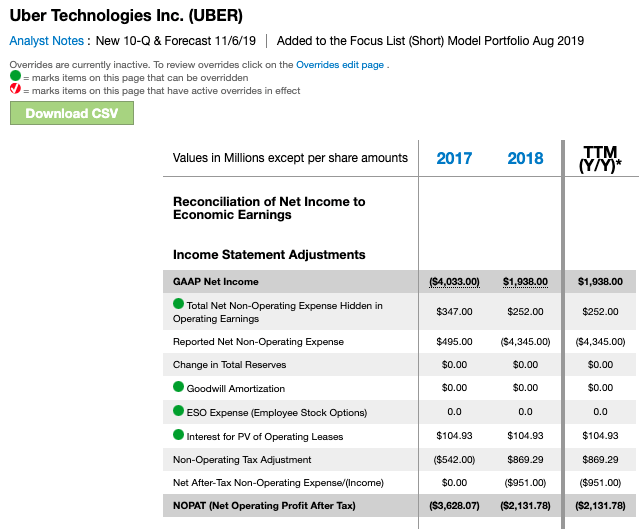The height and width of the screenshot is (529, 639).
Task: Open the Overrides edit page link
Action: pyautogui.click(x=340, y=65)
